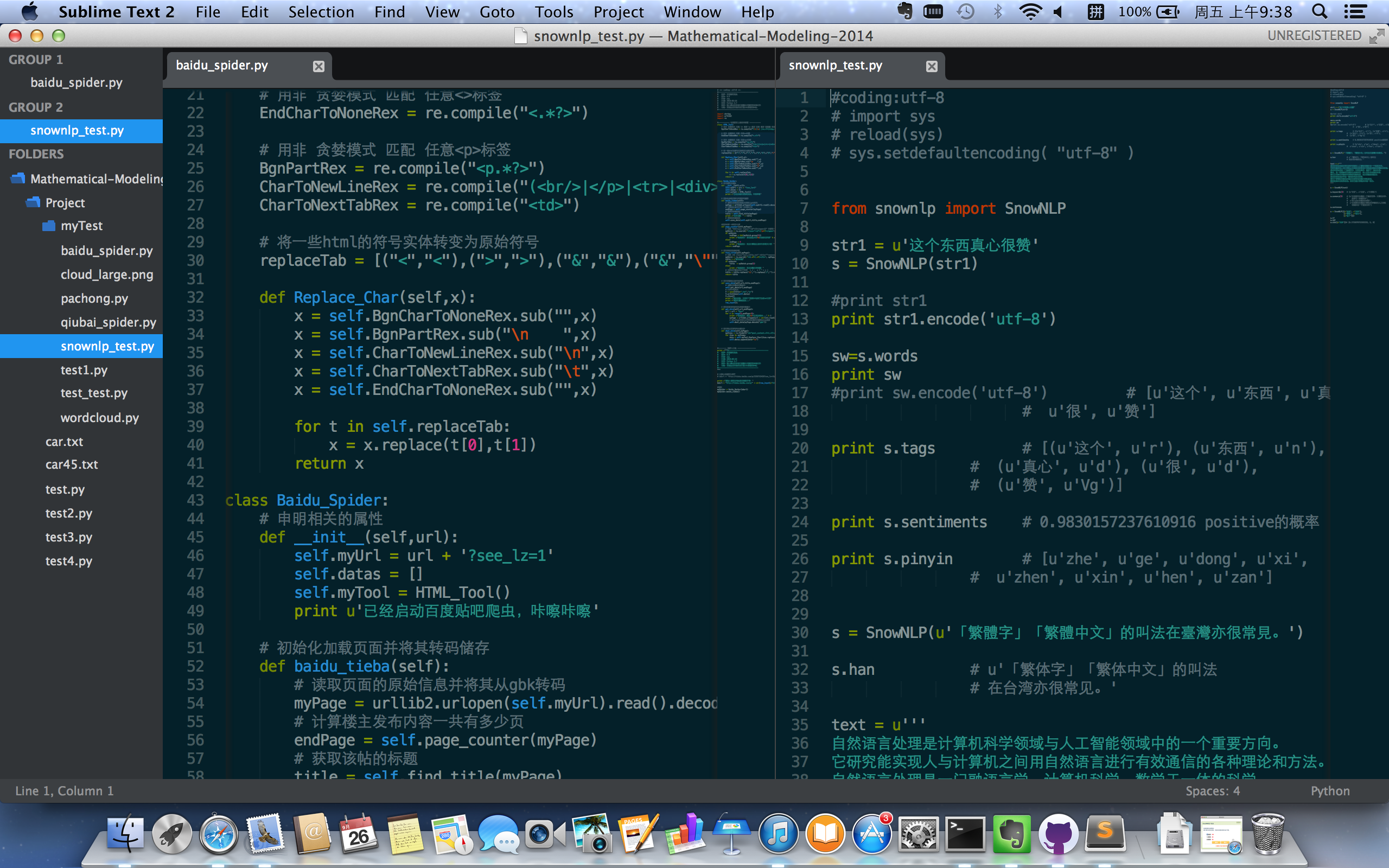This screenshot has width=1389, height=868.
Task: Click the Wi-Fi status icon
Action: (x=1030, y=11)
